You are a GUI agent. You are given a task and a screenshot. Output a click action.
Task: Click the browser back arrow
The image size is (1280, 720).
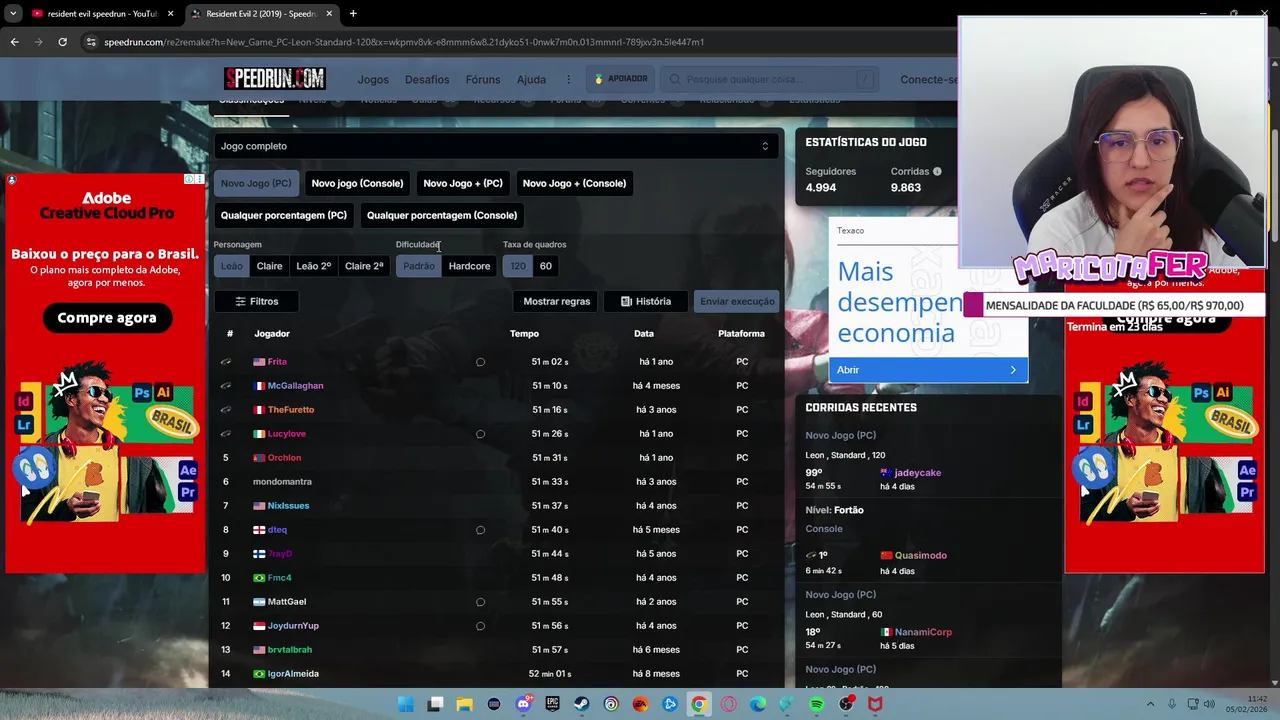pos(14,42)
